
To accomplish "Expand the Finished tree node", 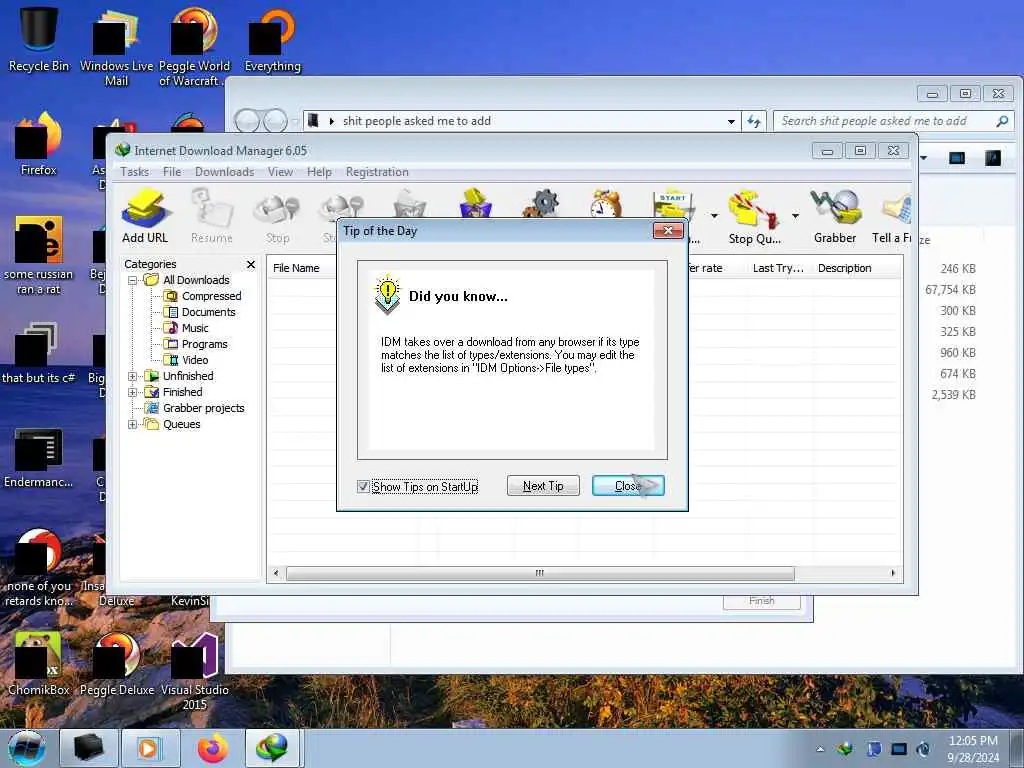I will (x=133, y=392).
